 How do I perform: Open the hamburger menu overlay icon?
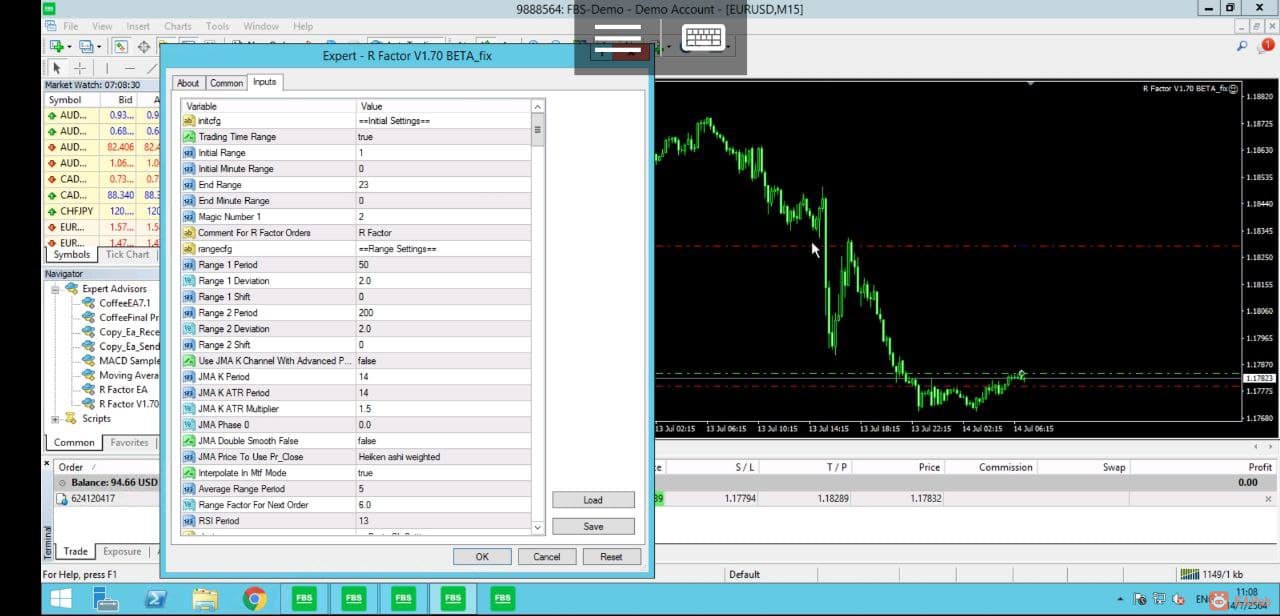(617, 38)
